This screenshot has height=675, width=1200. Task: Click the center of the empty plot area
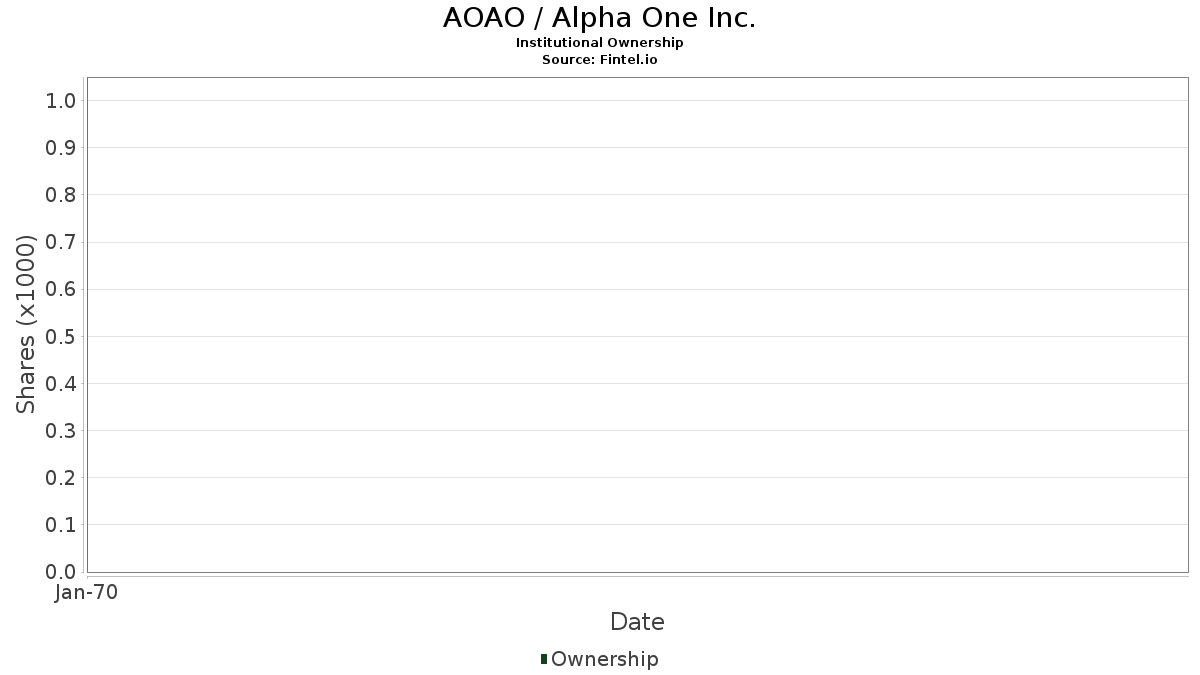coord(637,325)
